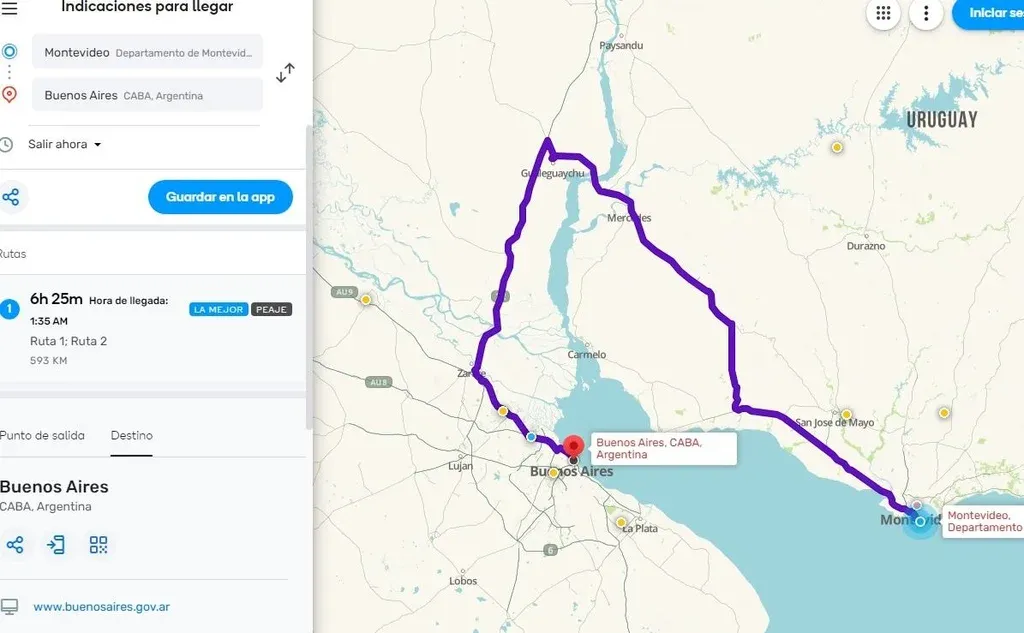
Task: Open the hamburger menu in the sidebar
Action: [10, 9]
